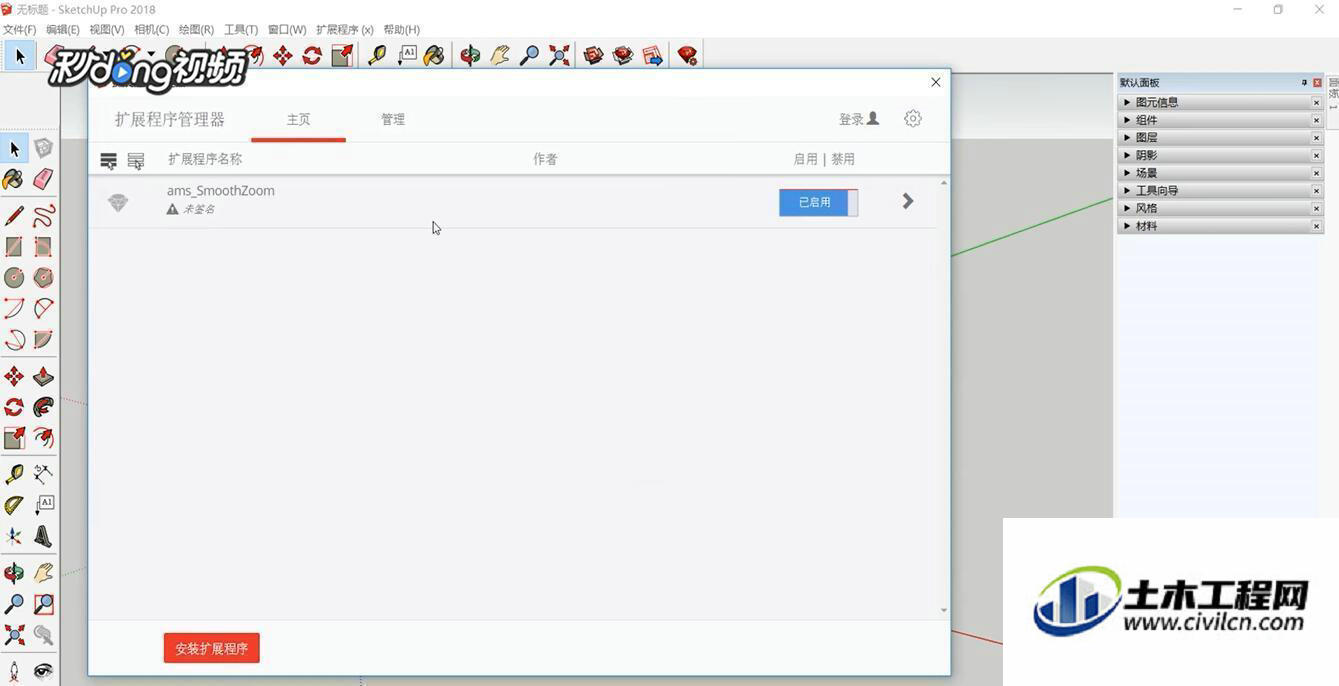1339x686 pixels.
Task: Open the 文件(F) menu
Action: [x=19, y=30]
